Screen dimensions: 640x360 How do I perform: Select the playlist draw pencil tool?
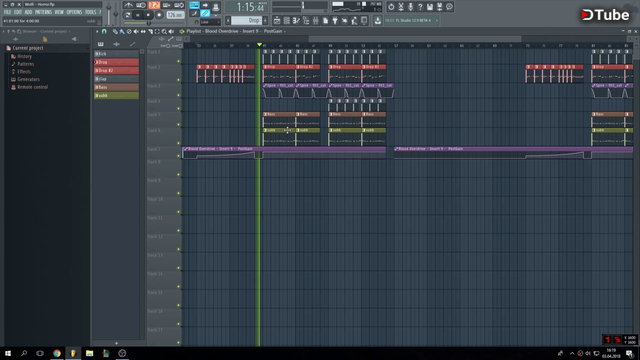point(116,31)
